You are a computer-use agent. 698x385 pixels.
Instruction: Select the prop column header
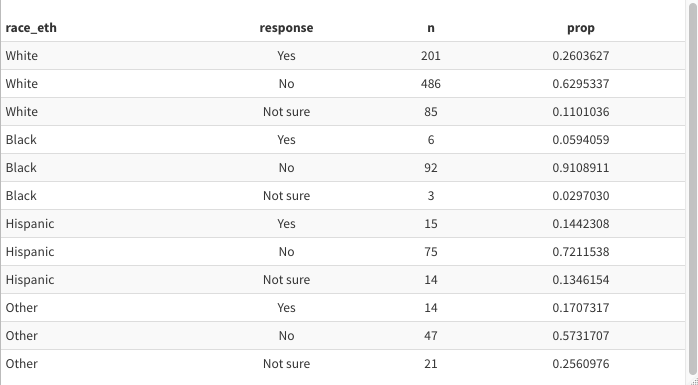pos(580,28)
